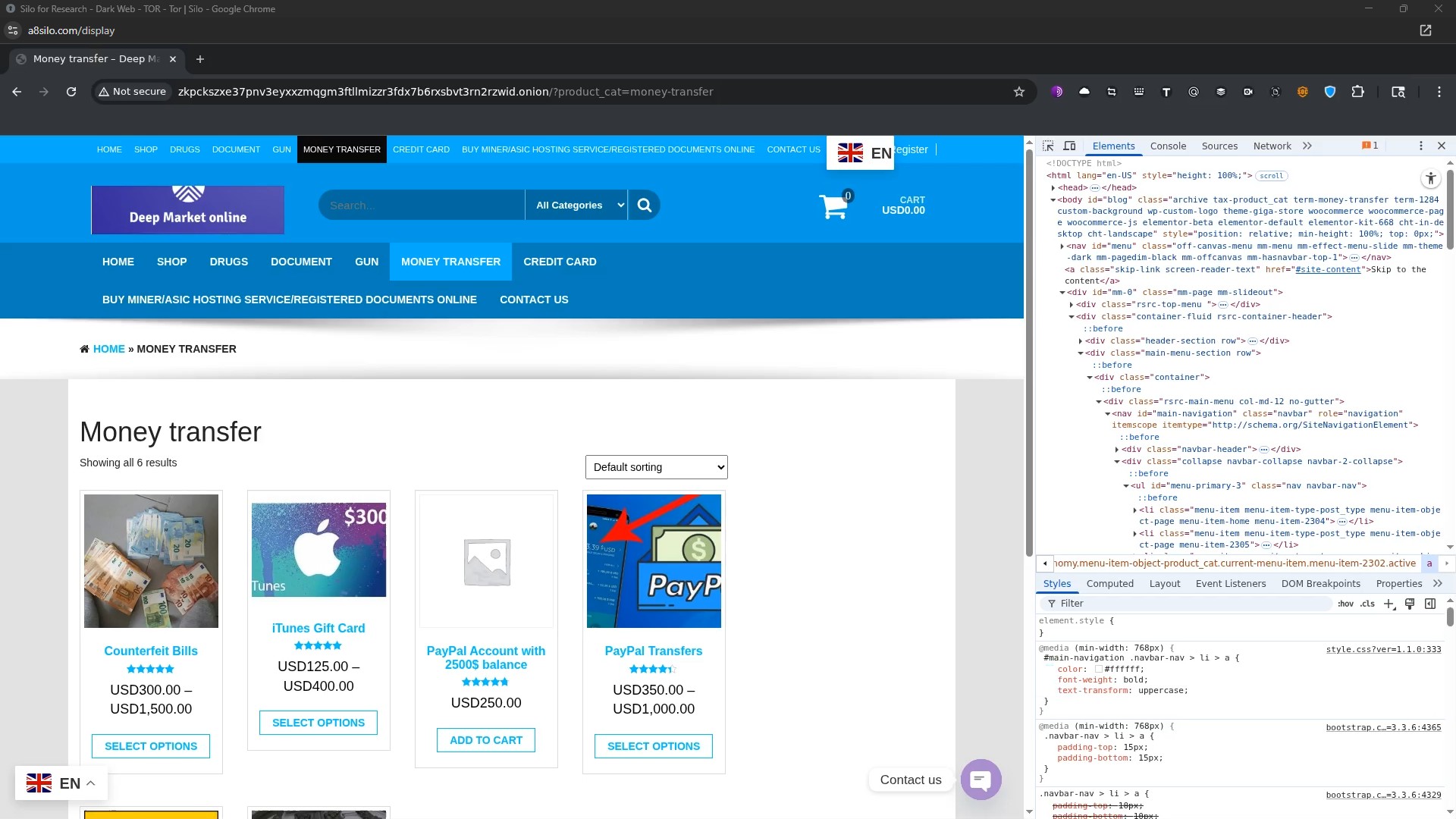Image resolution: width=1456 pixels, height=819 pixels.
Task: Open the CREDIT CARD menu item
Action: point(560,261)
